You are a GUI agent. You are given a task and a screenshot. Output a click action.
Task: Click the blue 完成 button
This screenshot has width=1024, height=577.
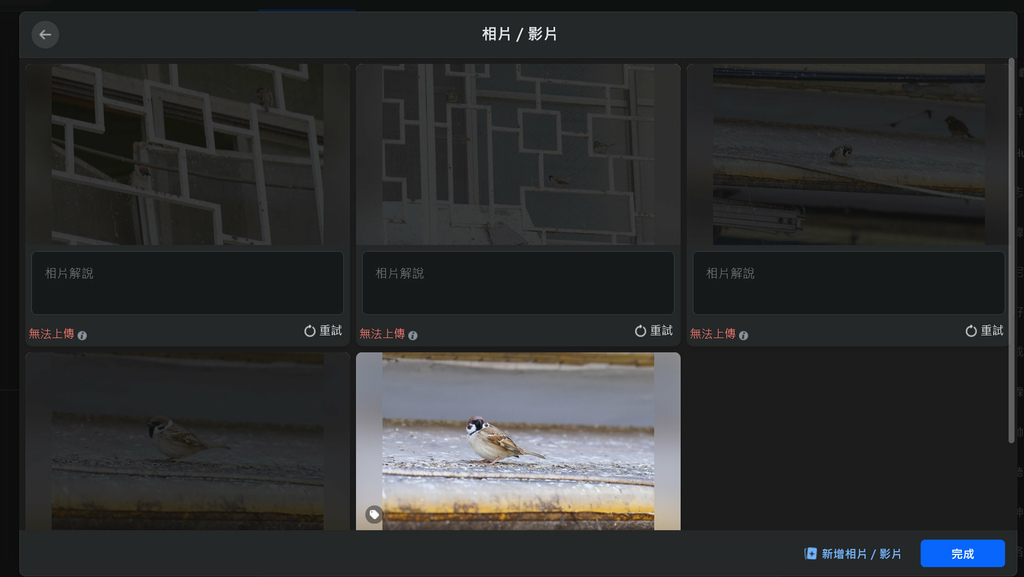(x=963, y=554)
